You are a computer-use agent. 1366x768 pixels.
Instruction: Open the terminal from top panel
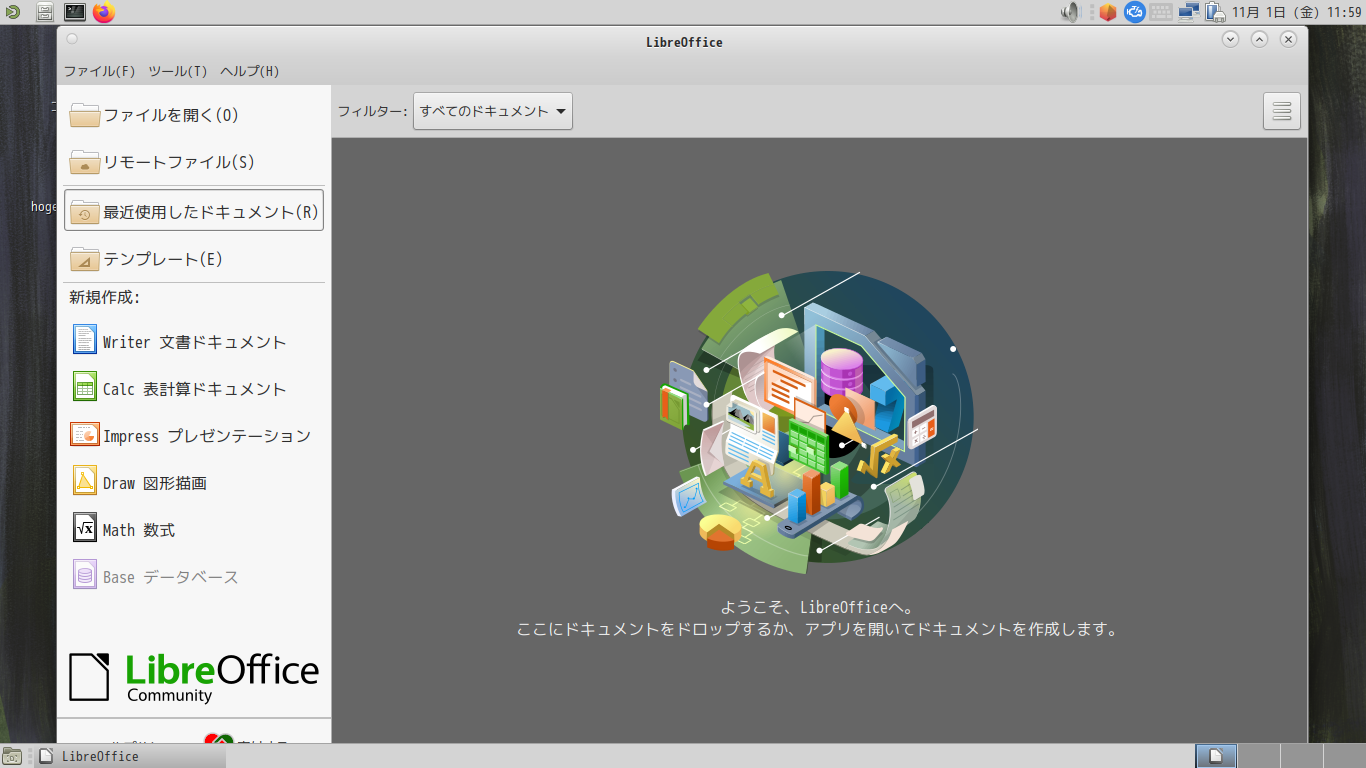(x=75, y=12)
